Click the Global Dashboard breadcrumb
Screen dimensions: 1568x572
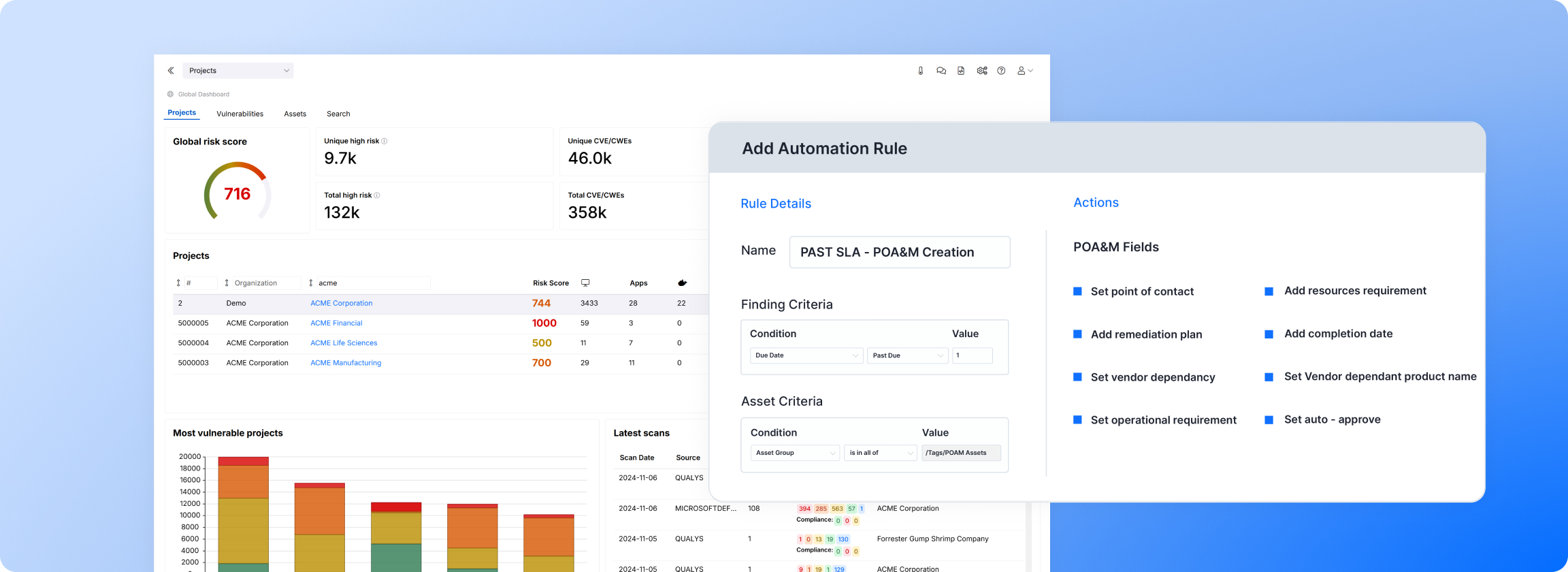tap(203, 94)
